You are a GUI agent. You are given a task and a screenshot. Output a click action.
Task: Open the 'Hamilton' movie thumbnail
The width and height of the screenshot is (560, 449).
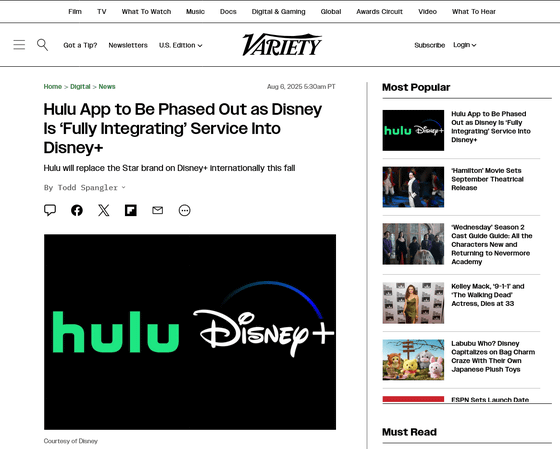coord(413,187)
